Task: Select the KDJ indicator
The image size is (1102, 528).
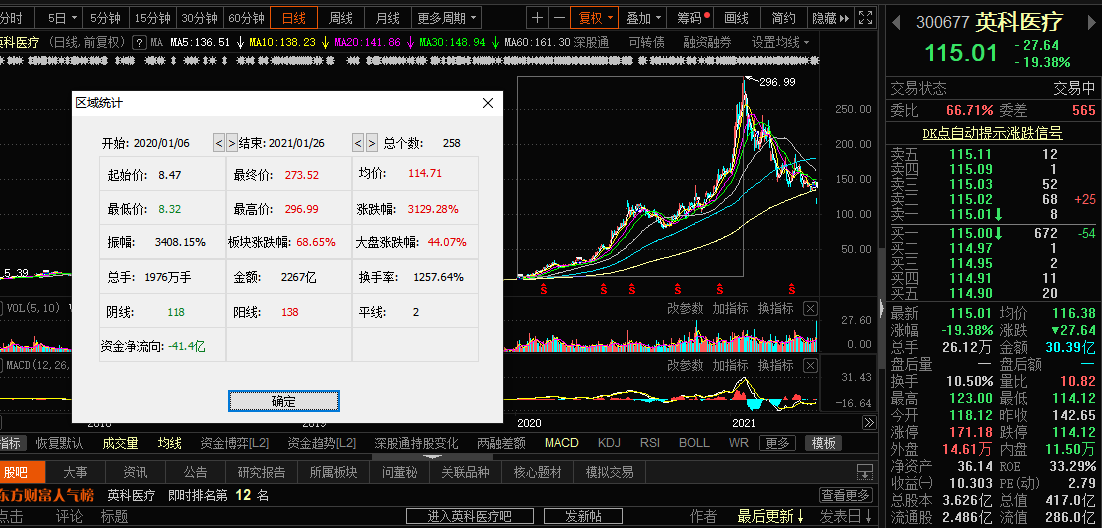Action: (609, 443)
